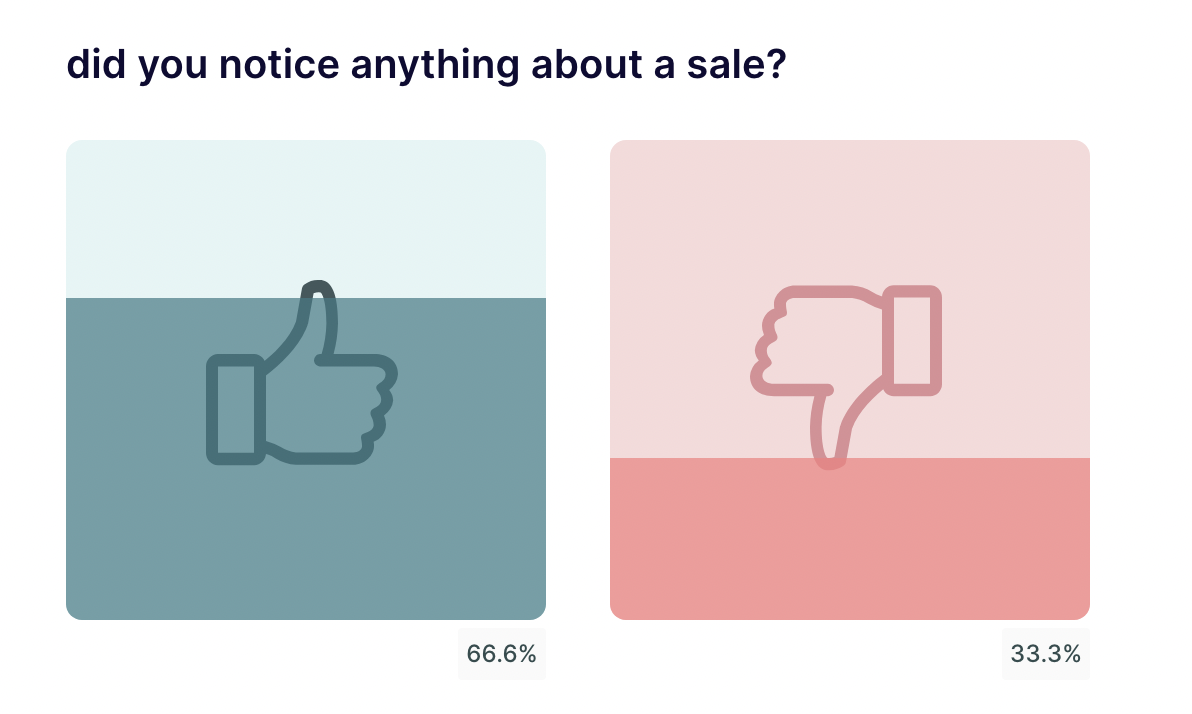Click the fill boundary line on the right card
Screen dimensions: 1192x714
click(850, 458)
